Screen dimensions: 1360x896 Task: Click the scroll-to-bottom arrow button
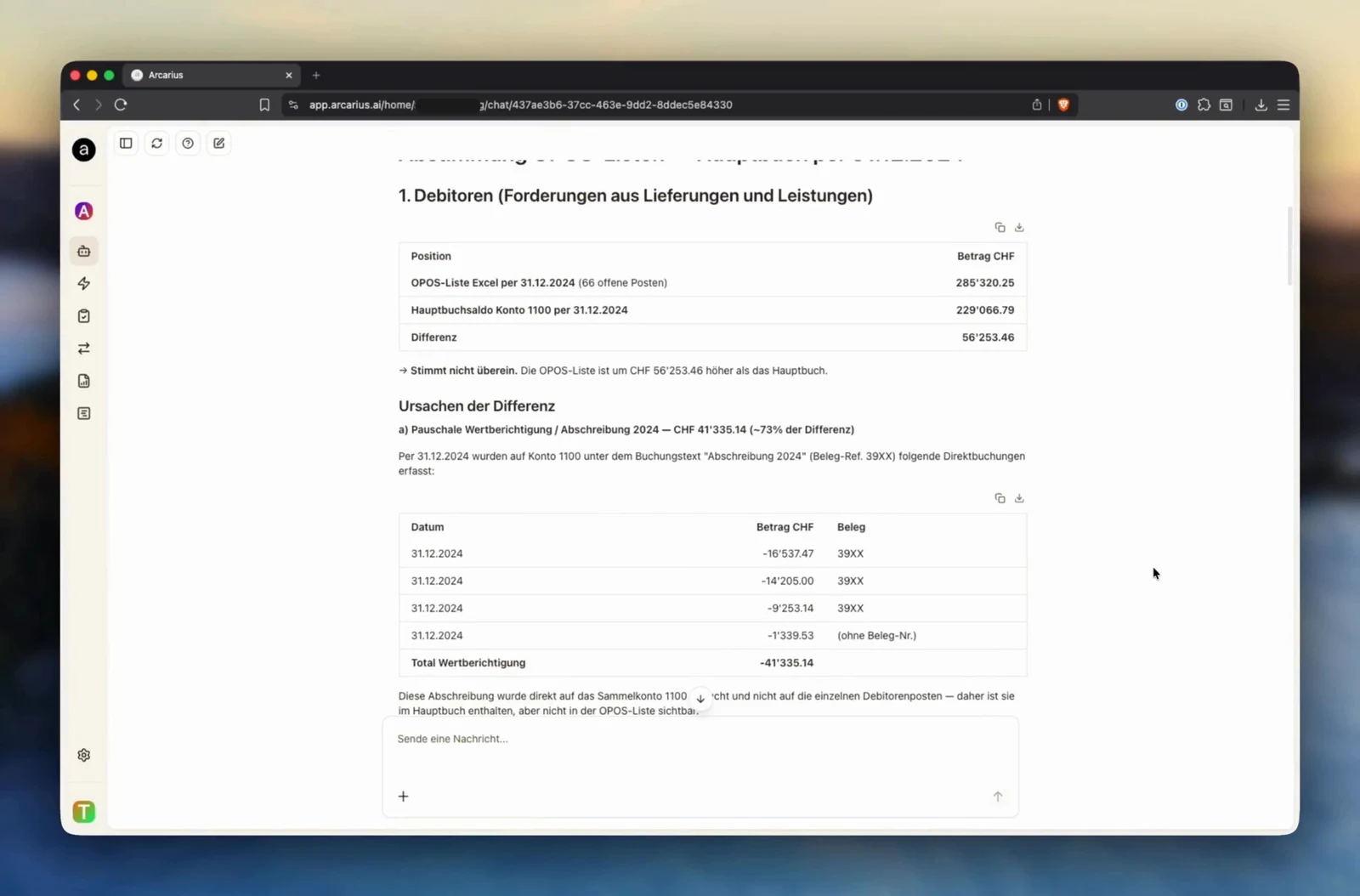click(x=700, y=698)
